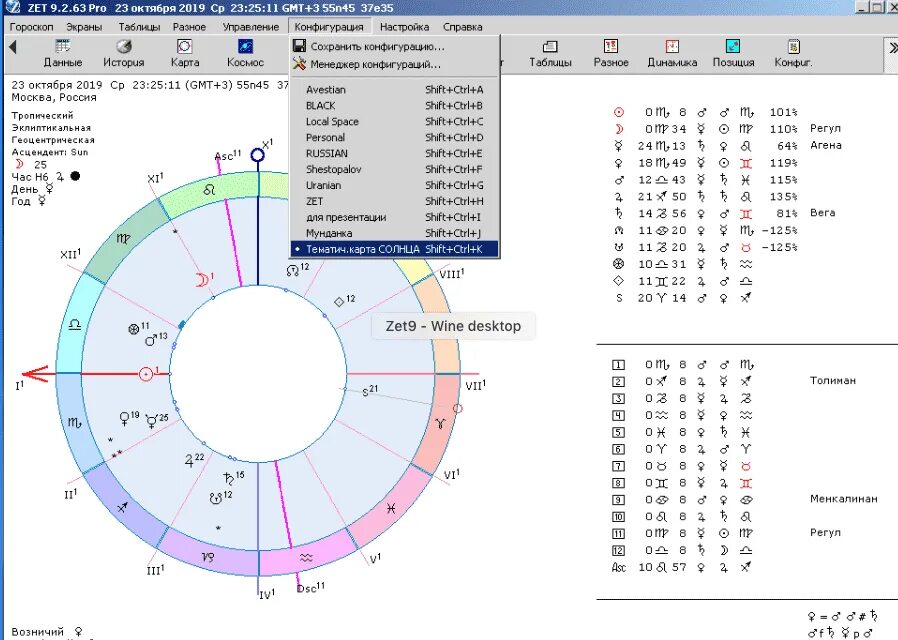Screen dimensions: 898x640
Task: Click the Mercury symbol in the chart
Action: (x=152, y=422)
